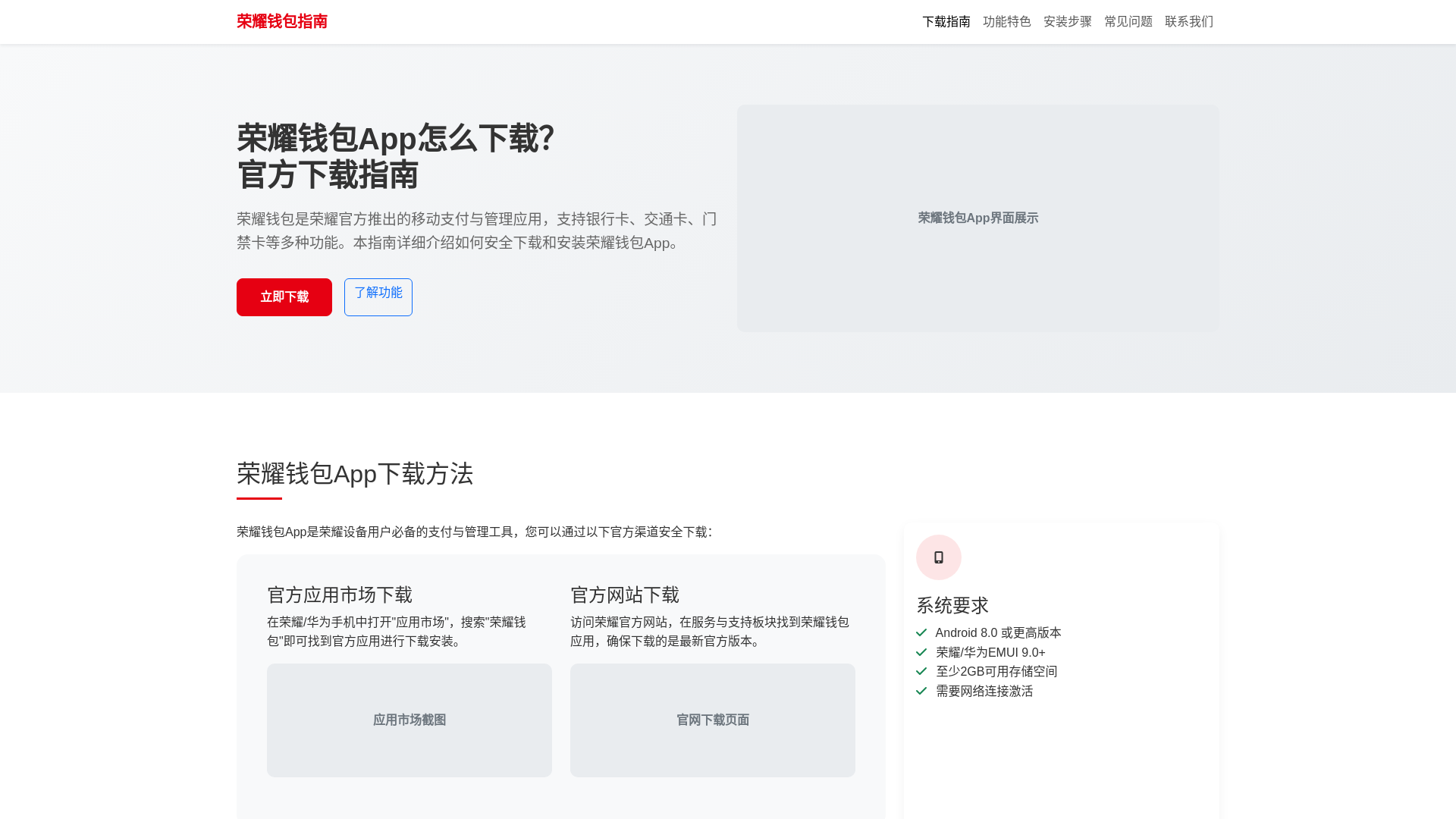Screen dimensions: 1456x819
Task: Open the 下载指南 nav item
Action: (x=946, y=22)
